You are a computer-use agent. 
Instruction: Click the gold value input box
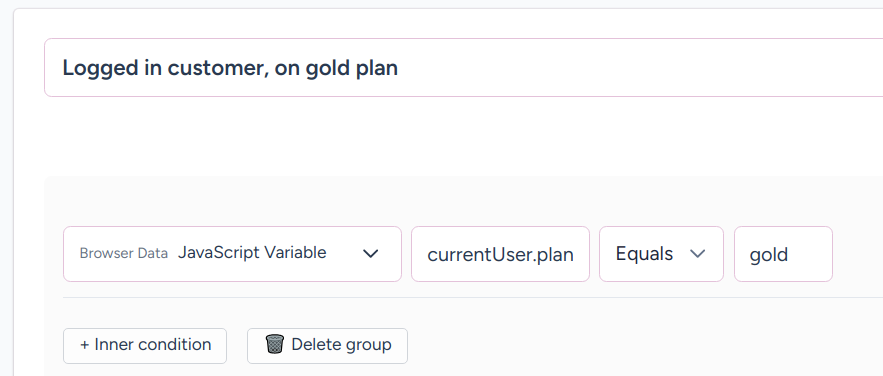783,254
